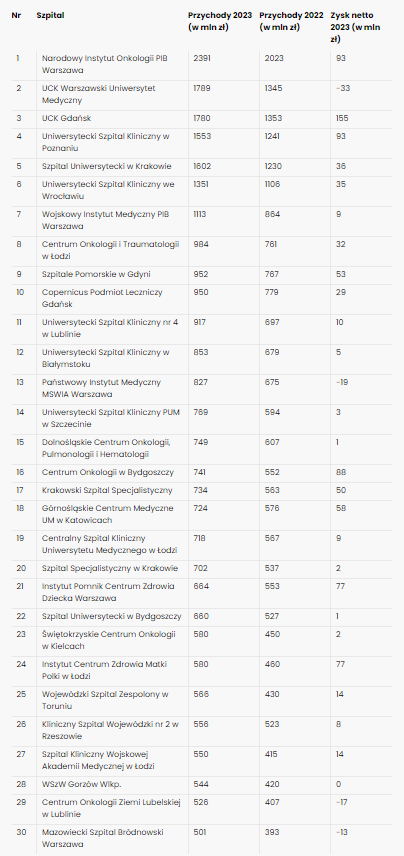
Task: Click Szpital Uniwersytecki w Krakowie cell
Action: 107,167
